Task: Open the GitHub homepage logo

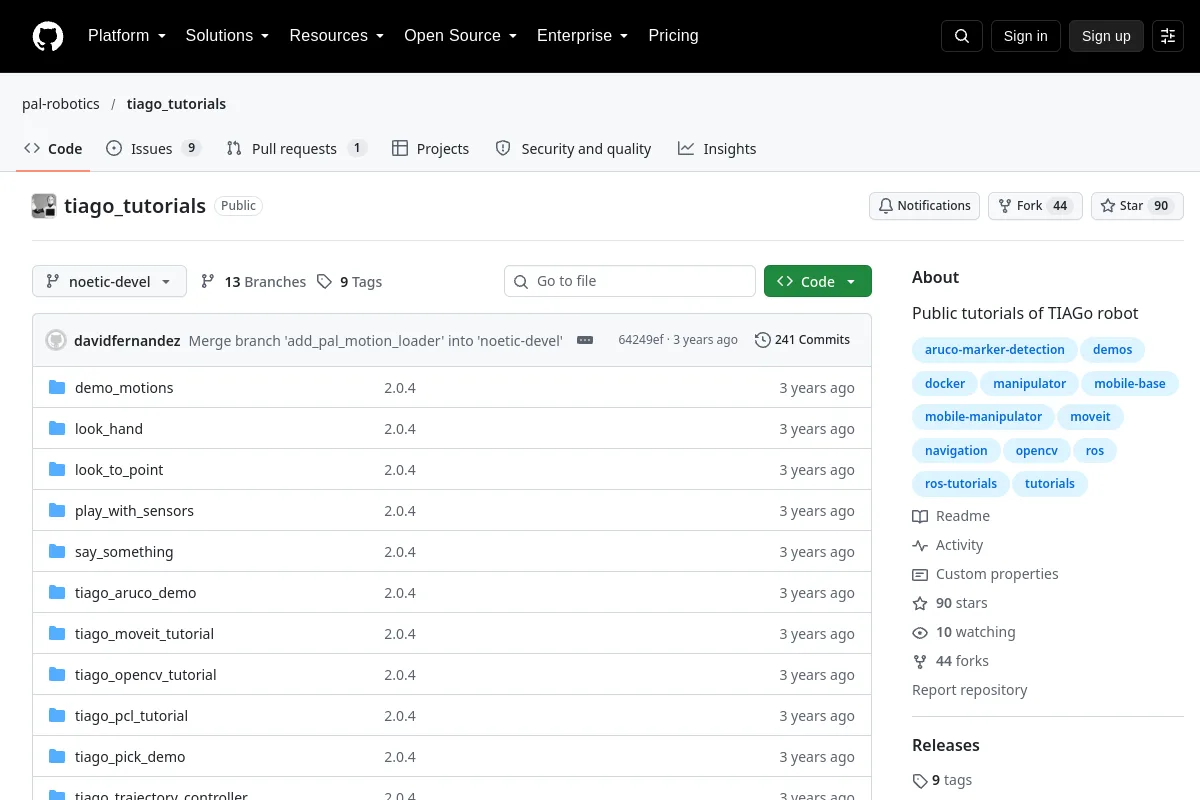Action: (48, 36)
